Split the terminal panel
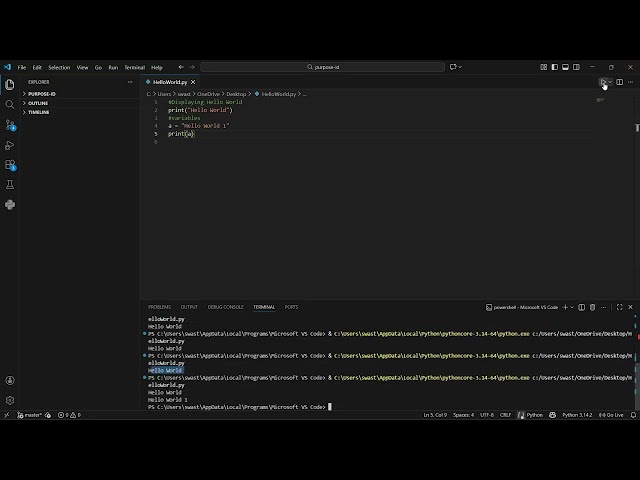Screen dimensions: 640x480 point(582,307)
